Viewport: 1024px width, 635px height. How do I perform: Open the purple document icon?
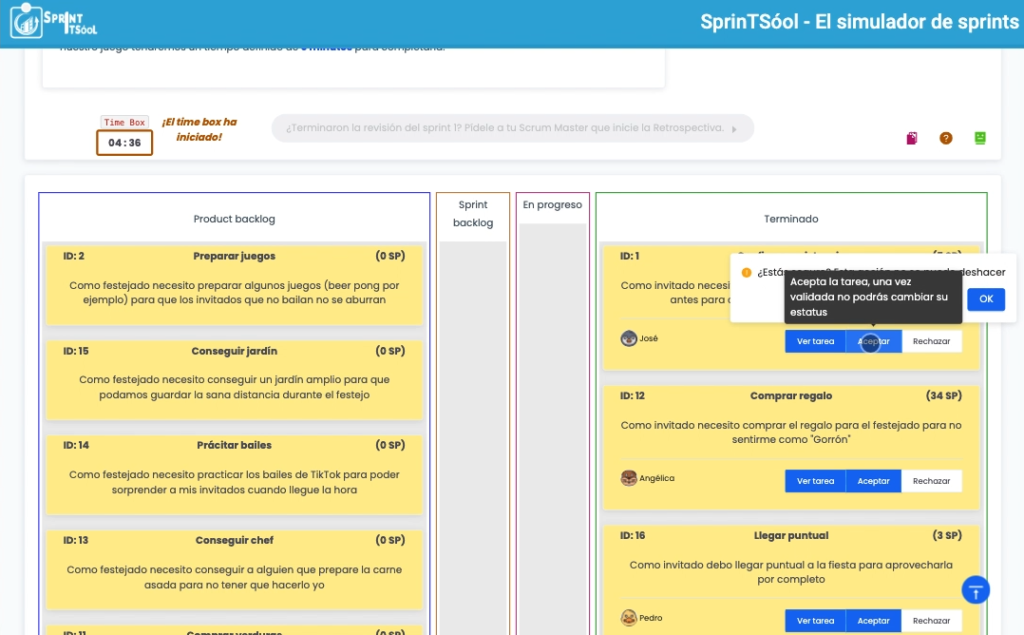912,138
